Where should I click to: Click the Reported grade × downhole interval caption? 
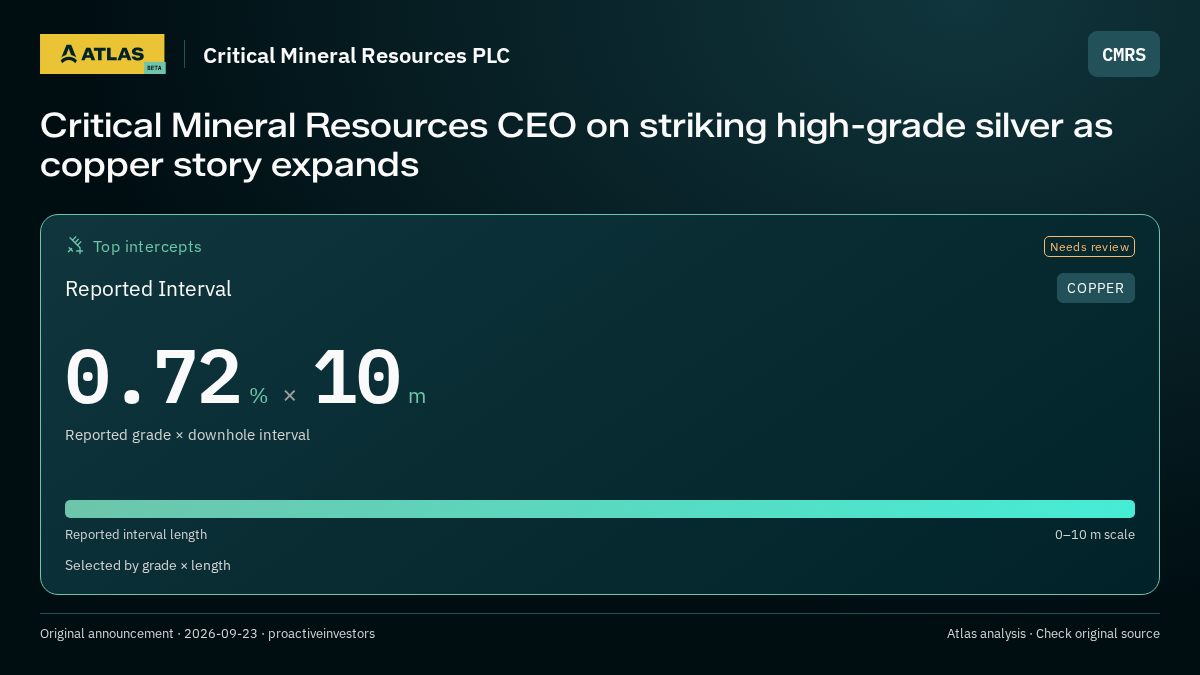[187, 435]
